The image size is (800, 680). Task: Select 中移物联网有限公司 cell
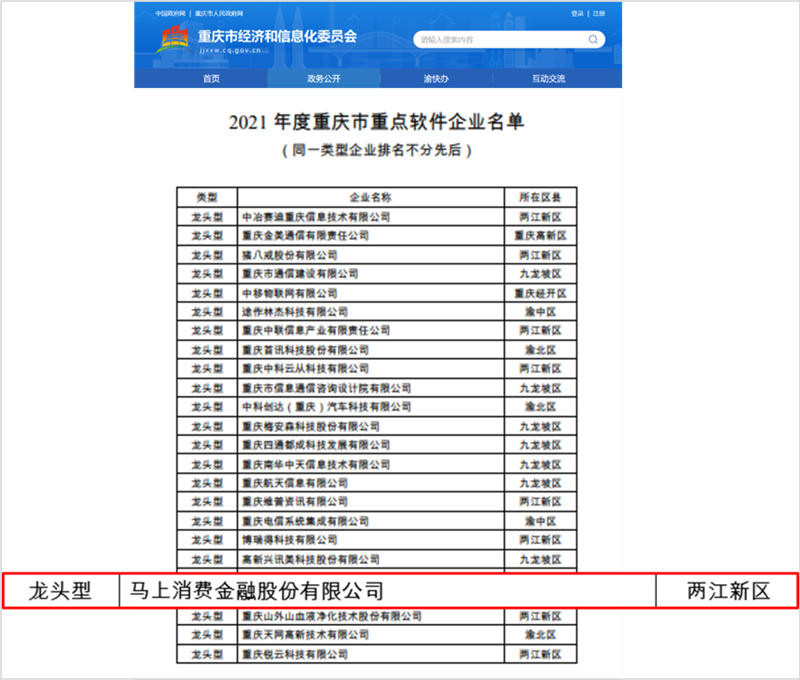pos(371,293)
